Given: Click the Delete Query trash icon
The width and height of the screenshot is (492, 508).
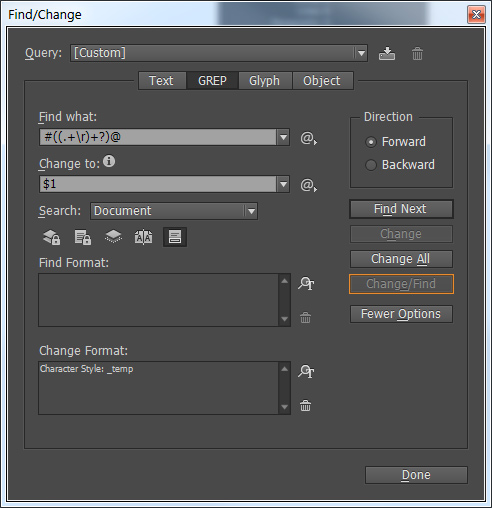Looking at the screenshot, I should click(x=417, y=53).
